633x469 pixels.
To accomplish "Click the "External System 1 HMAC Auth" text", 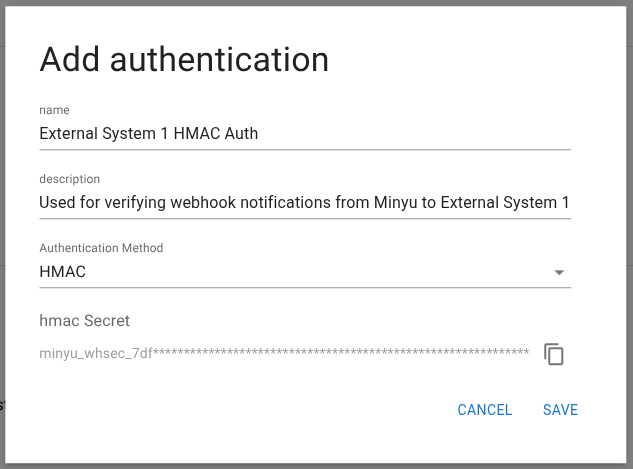I will click(149, 133).
